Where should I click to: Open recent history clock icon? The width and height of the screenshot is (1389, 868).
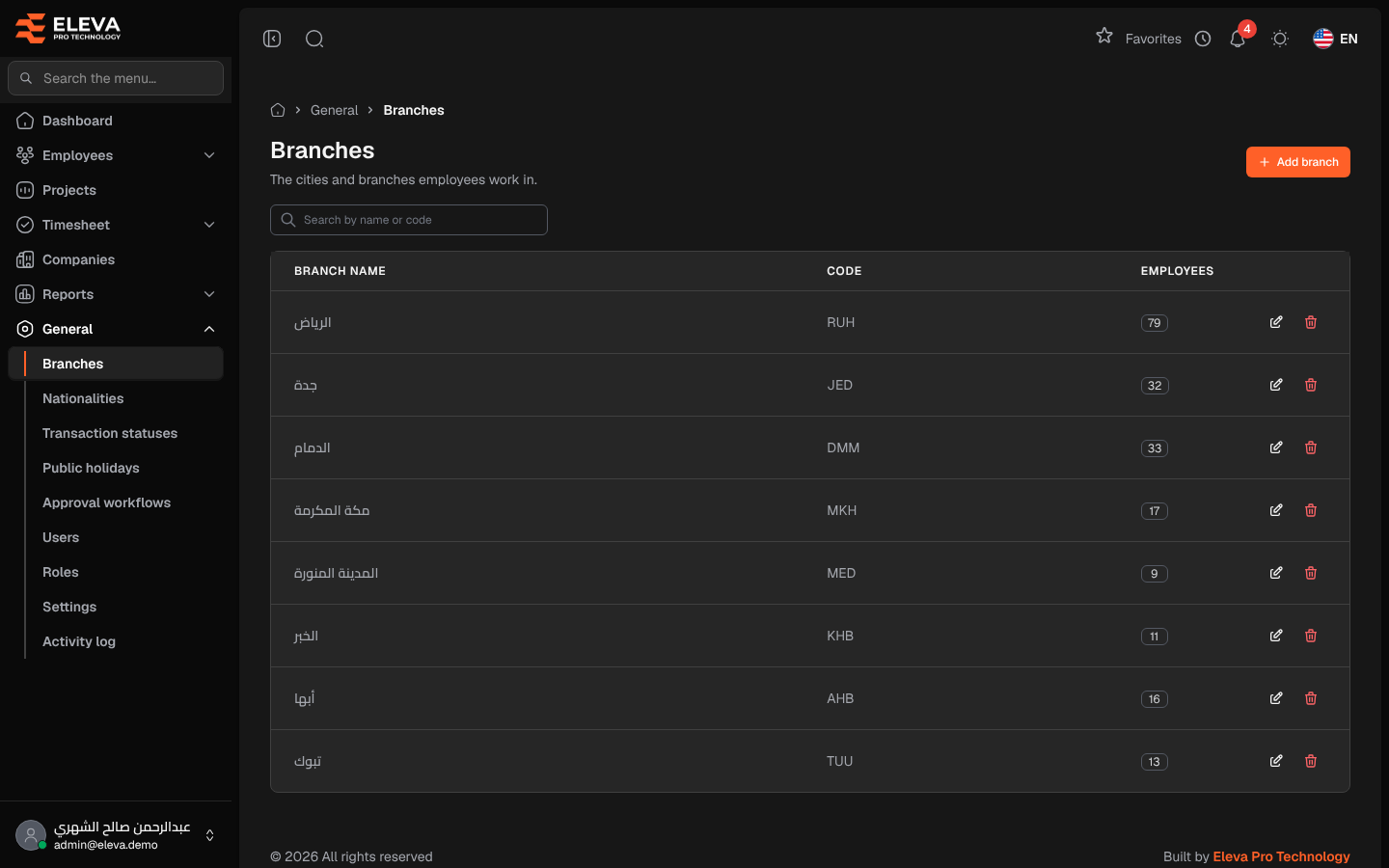click(1203, 39)
